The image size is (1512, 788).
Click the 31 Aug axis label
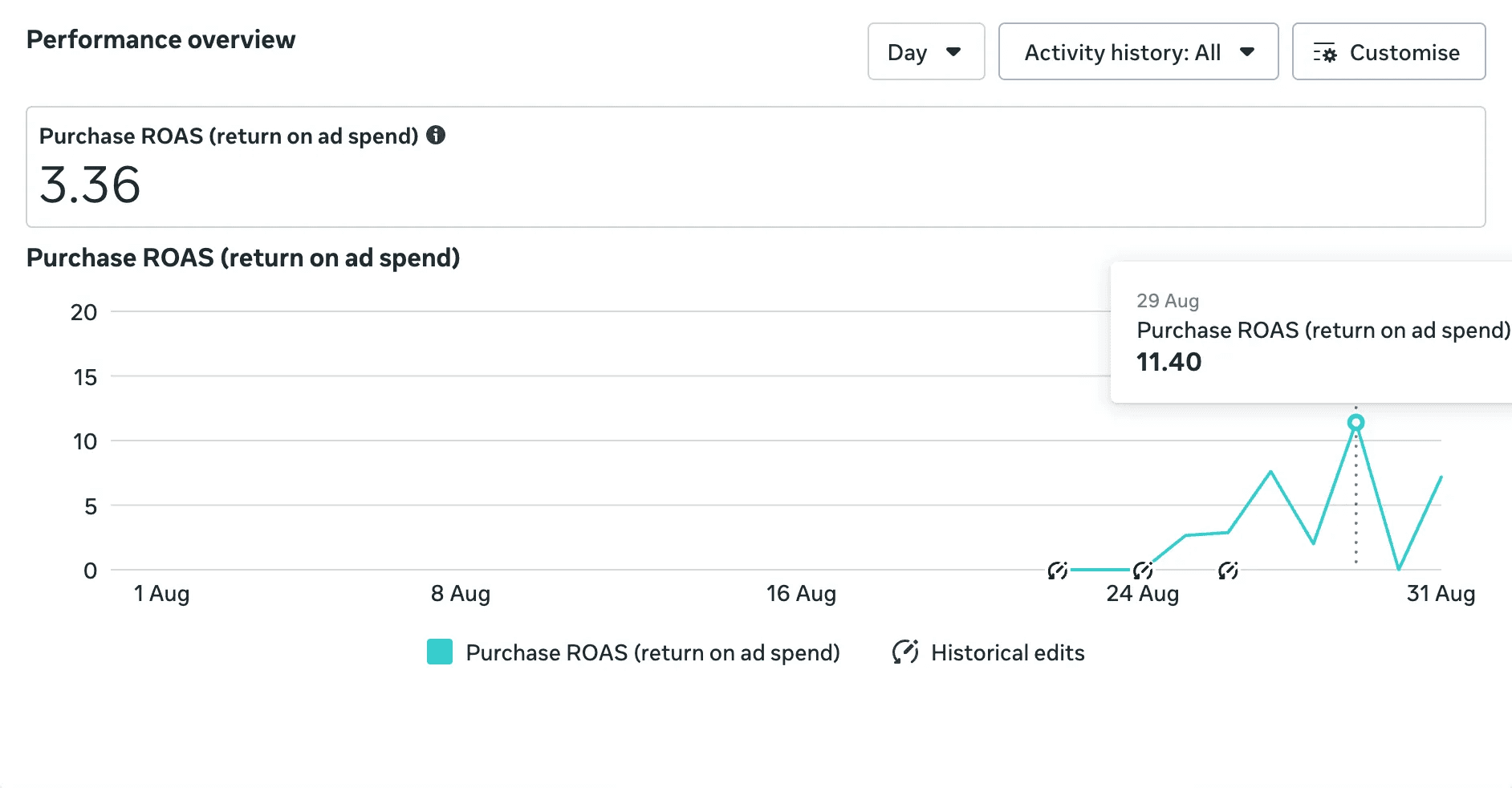(x=1441, y=594)
